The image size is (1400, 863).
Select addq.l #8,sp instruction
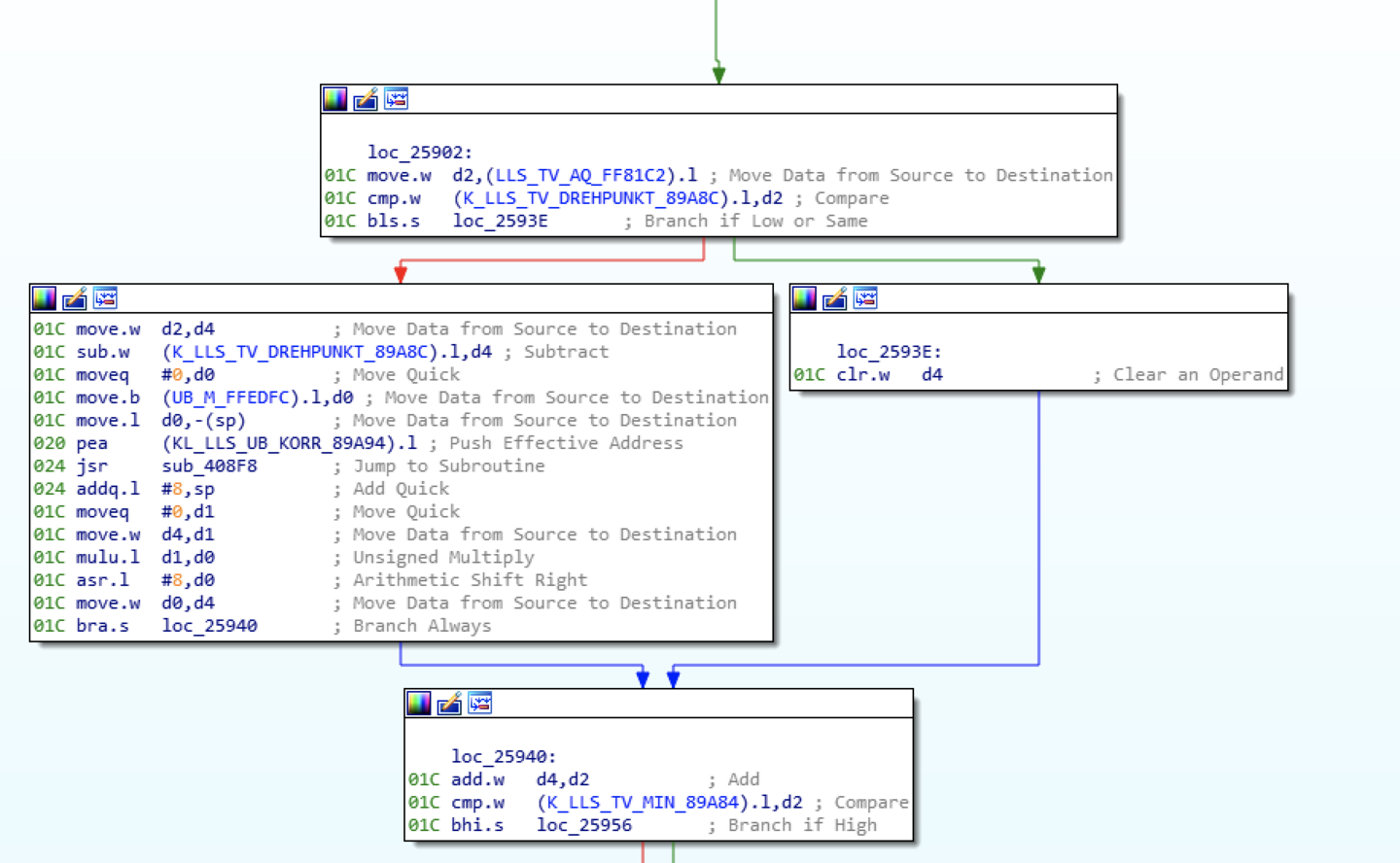(x=146, y=489)
